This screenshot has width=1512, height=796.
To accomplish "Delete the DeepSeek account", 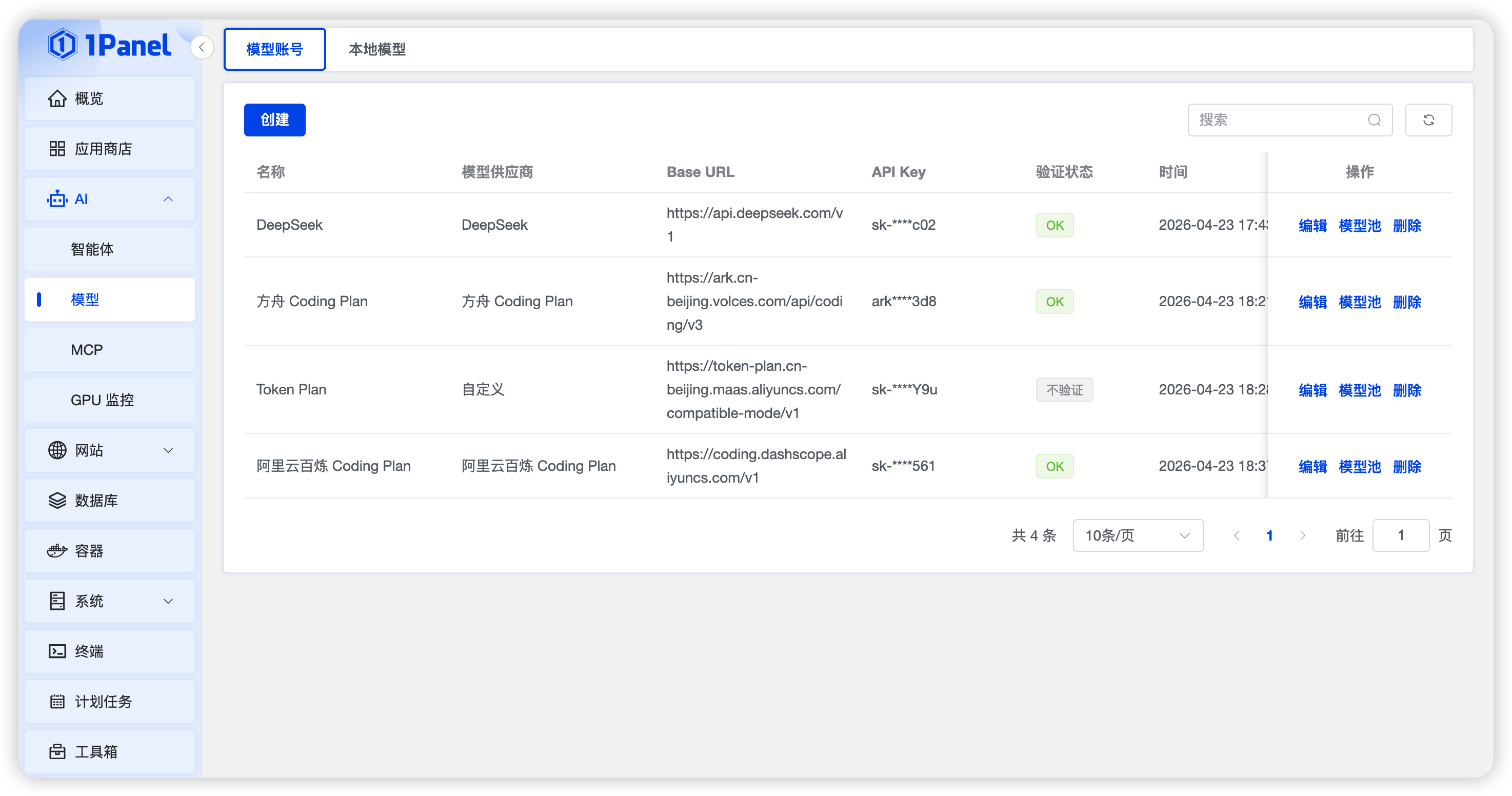I will point(1406,226).
